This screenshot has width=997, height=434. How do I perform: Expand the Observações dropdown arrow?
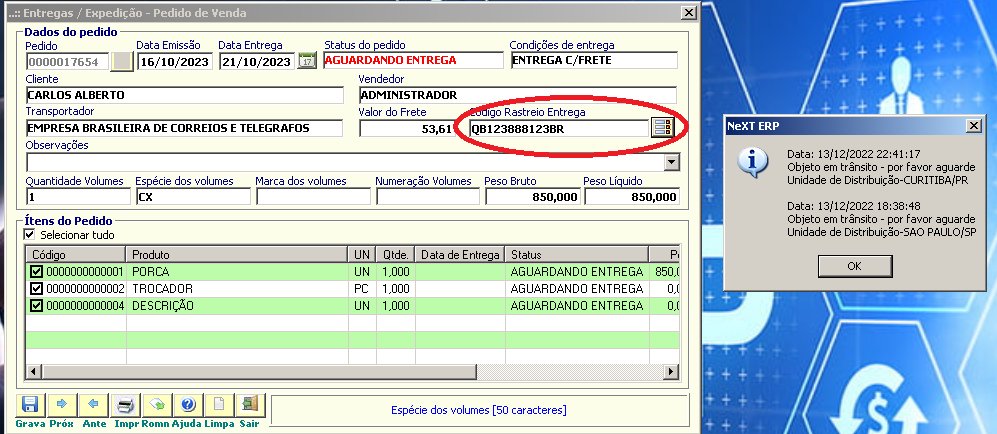[671, 163]
